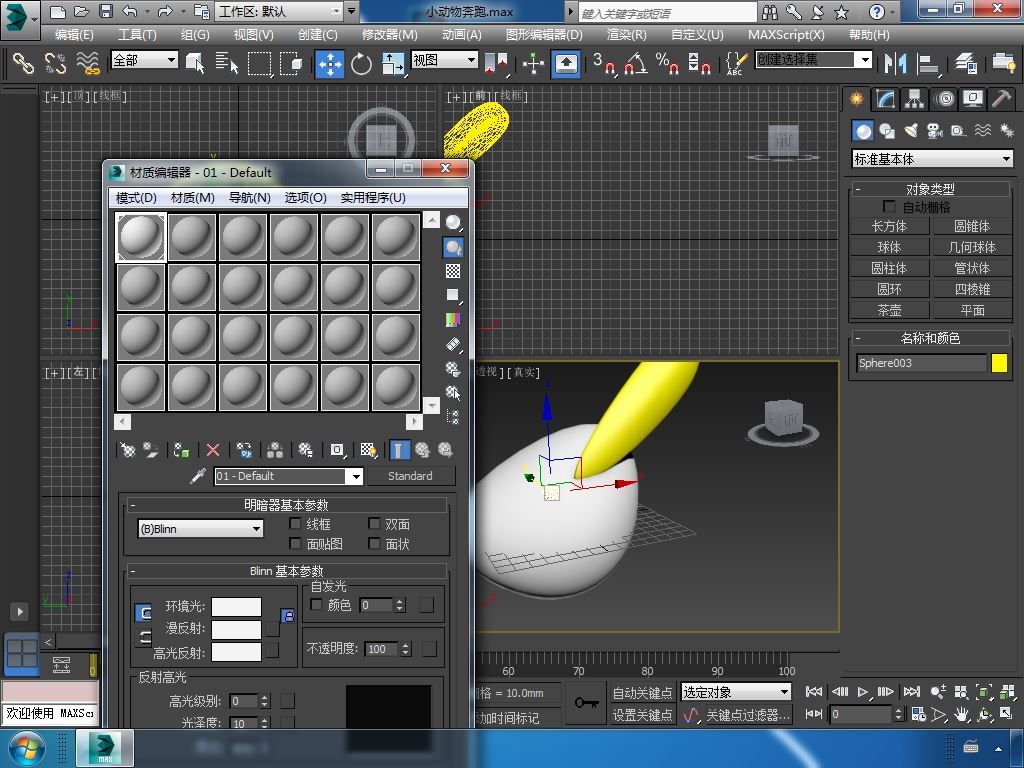Open the (B)Blinn shader dropdown

tap(200, 529)
